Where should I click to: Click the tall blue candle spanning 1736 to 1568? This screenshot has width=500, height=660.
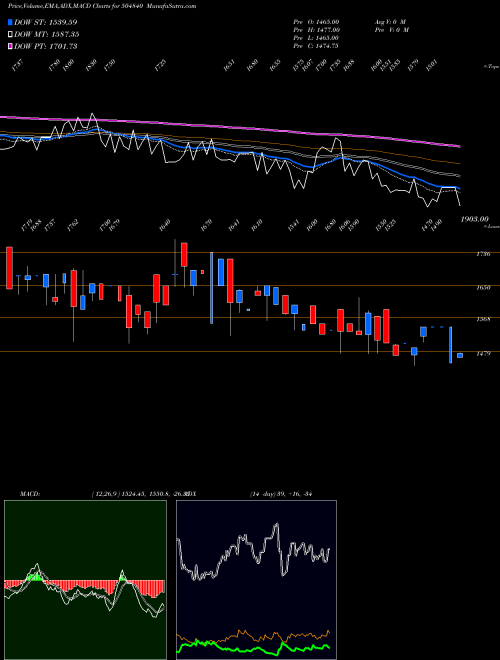coord(212,288)
